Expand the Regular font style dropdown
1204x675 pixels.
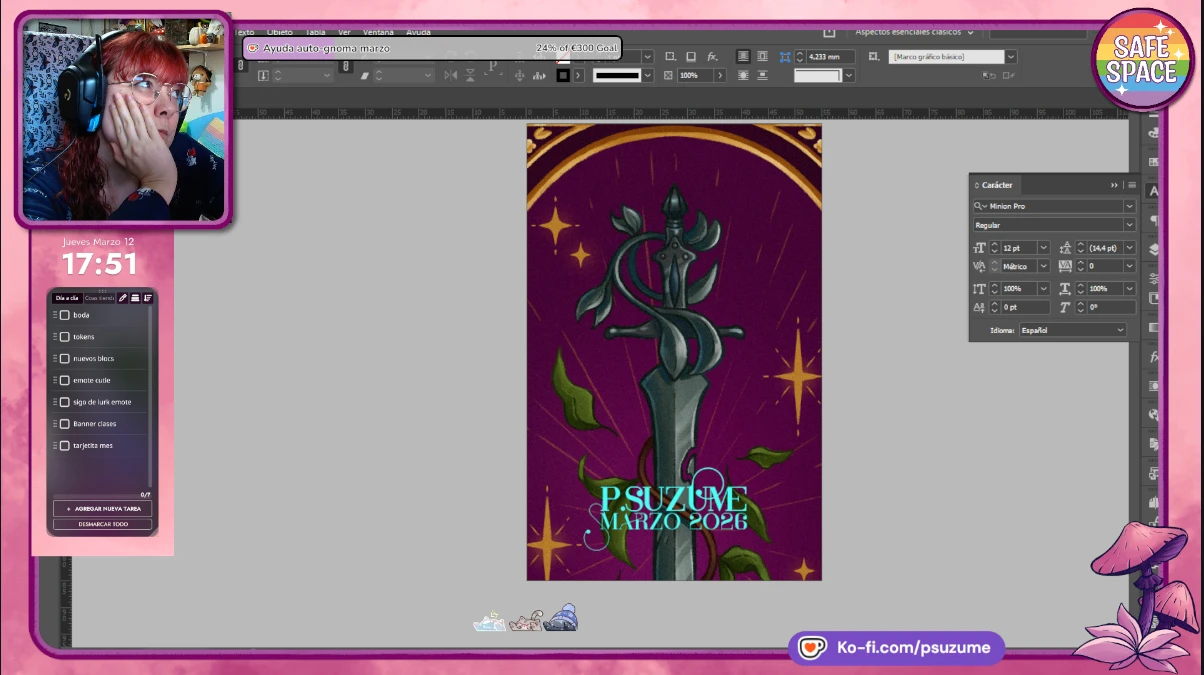coord(1129,226)
